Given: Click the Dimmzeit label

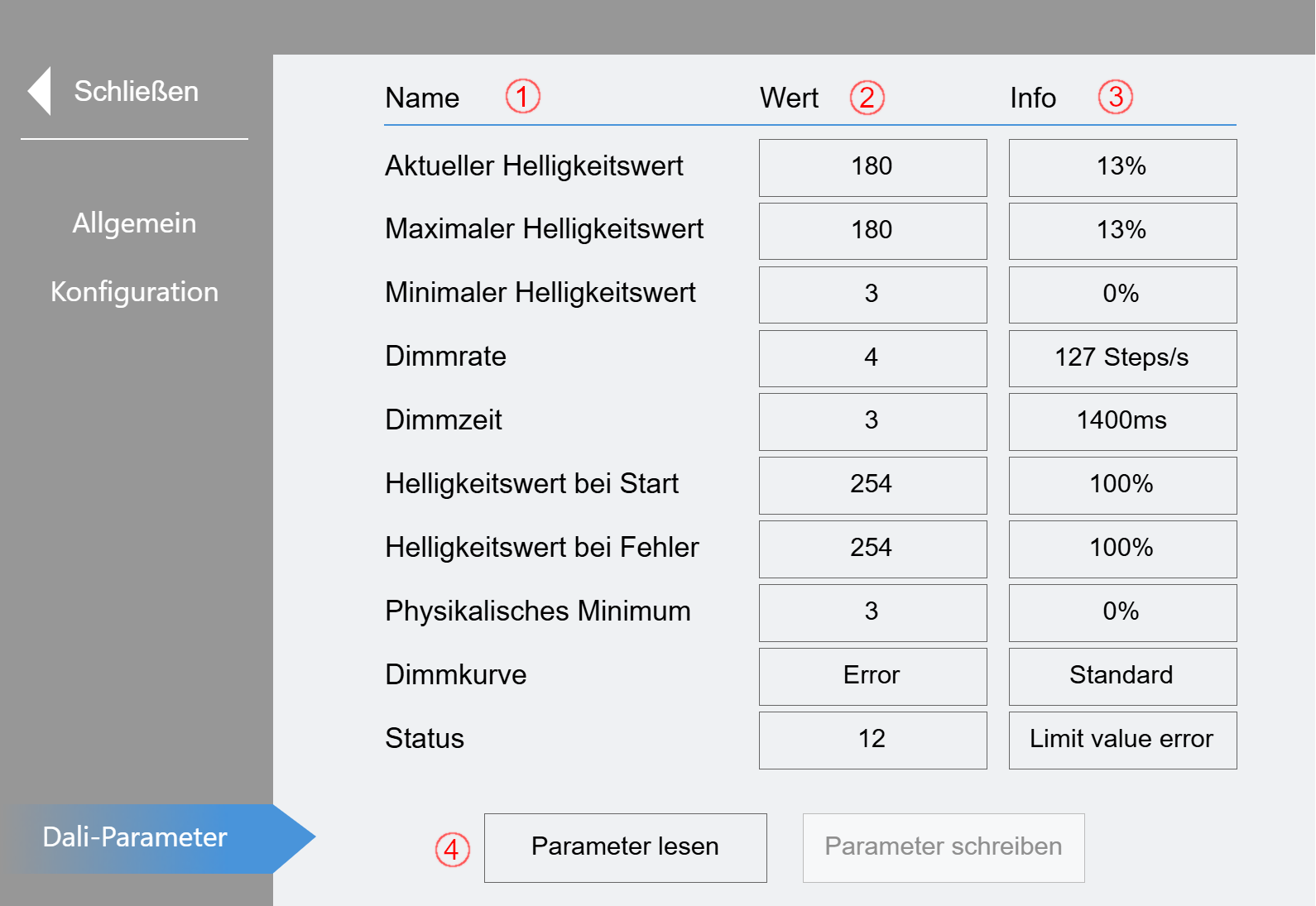Looking at the screenshot, I should coord(444,420).
